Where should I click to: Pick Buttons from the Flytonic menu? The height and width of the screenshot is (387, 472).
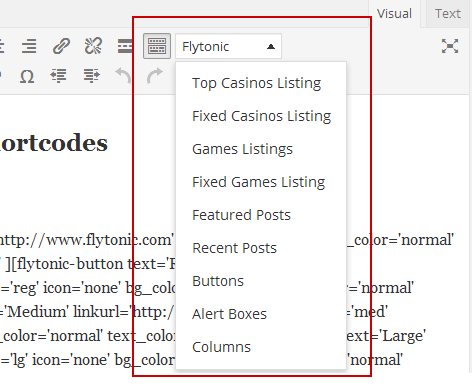pos(261,281)
